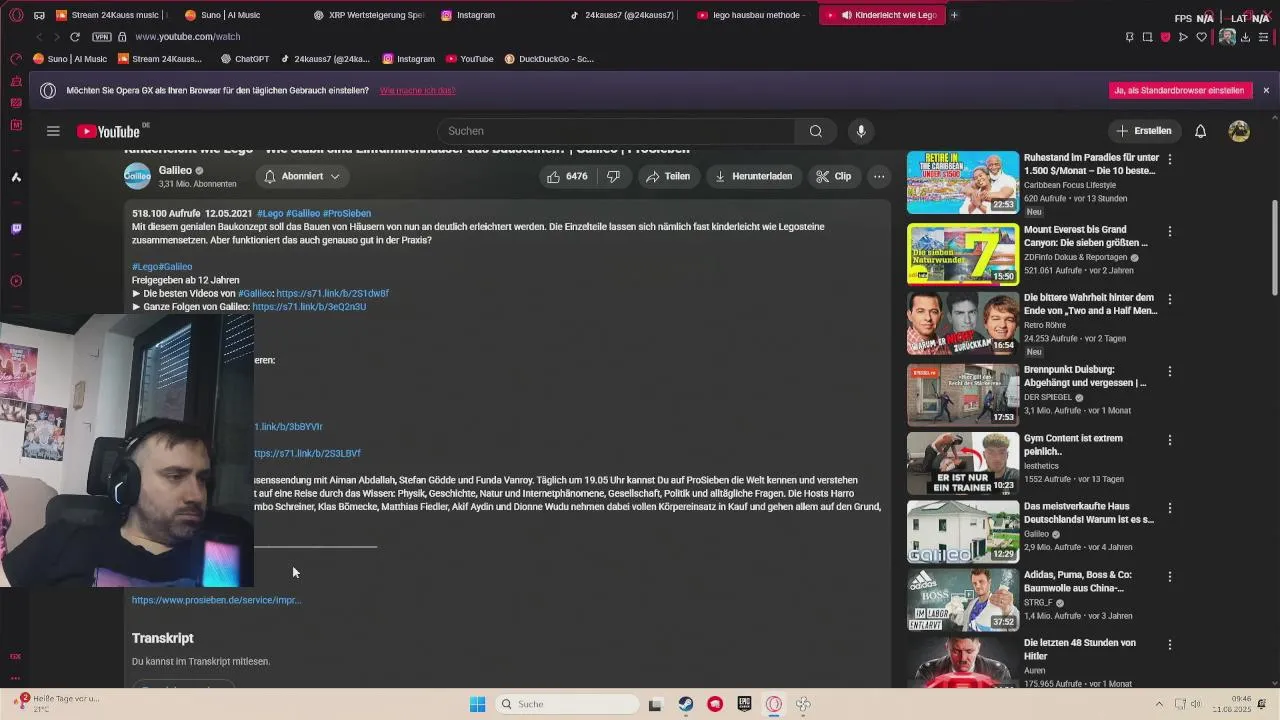Dislike the video with thumbs down

pos(614,176)
